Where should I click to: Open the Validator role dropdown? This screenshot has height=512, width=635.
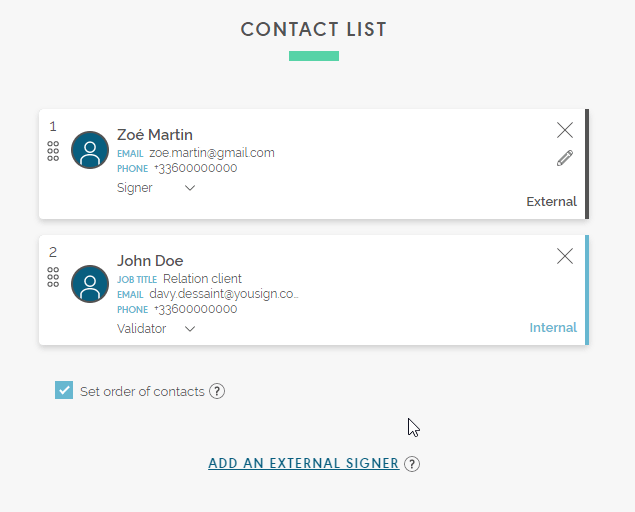(156, 329)
